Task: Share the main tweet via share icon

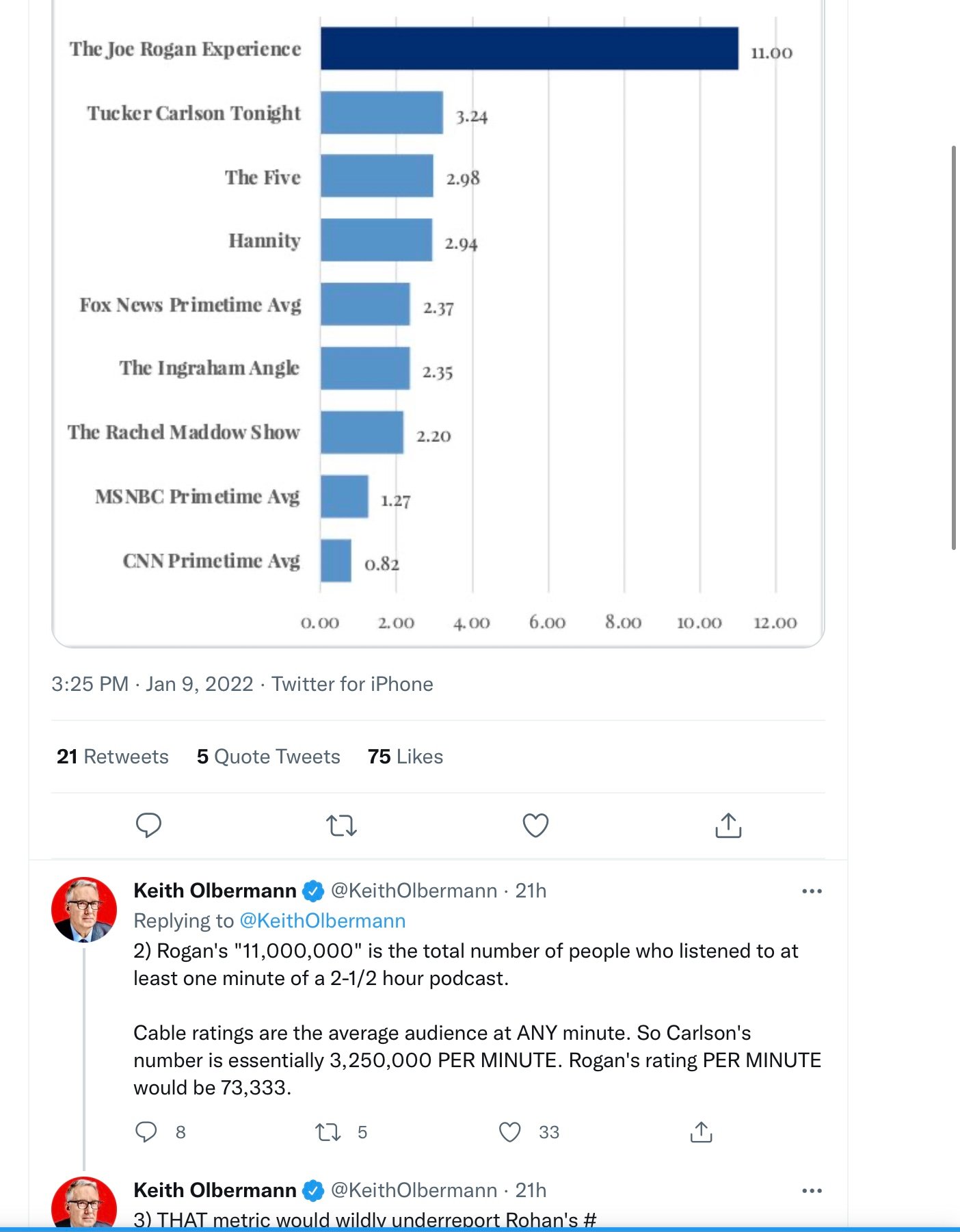Action: point(728,825)
